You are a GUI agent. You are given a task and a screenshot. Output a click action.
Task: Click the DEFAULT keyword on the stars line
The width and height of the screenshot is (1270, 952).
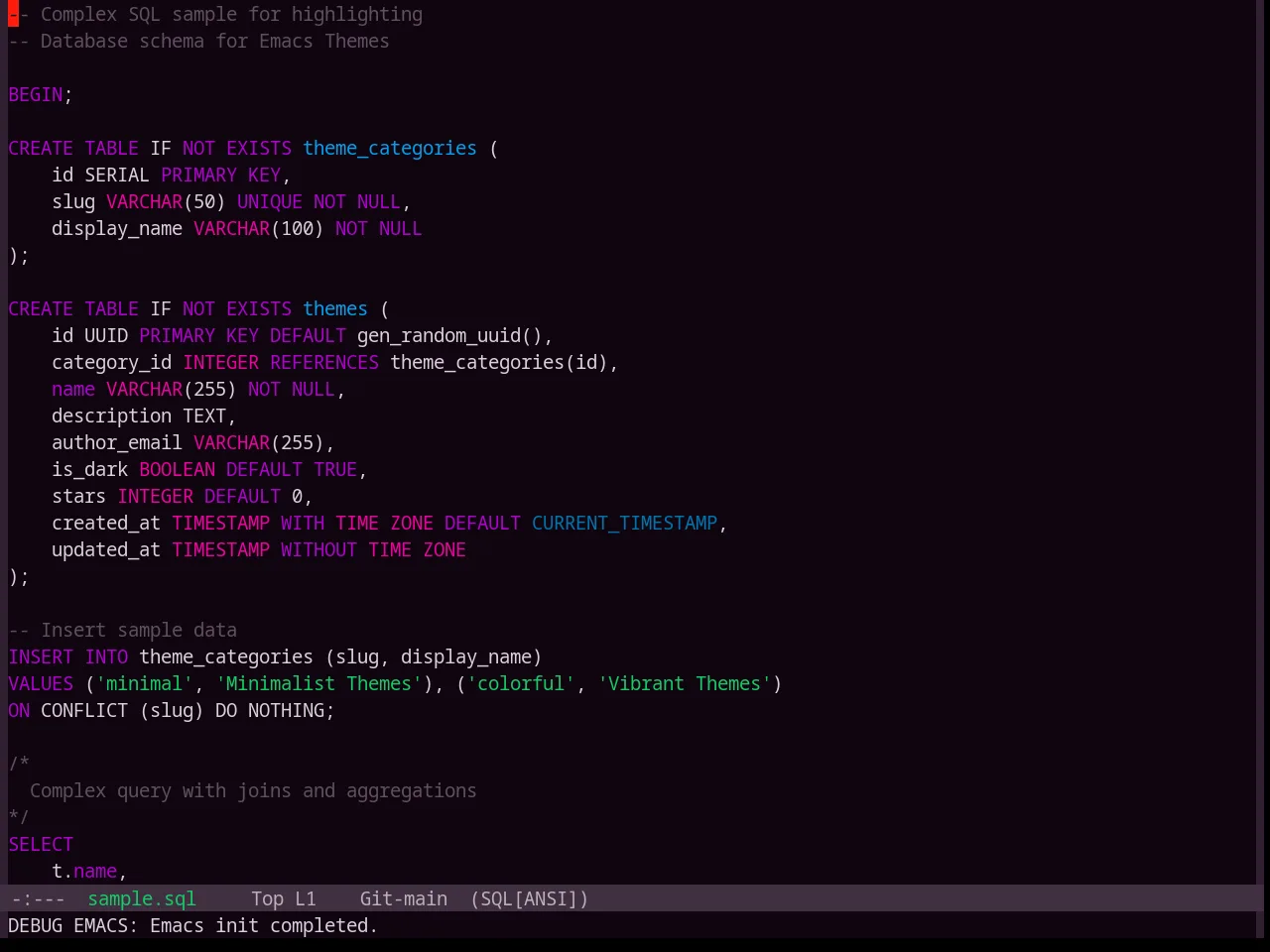[242, 496]
